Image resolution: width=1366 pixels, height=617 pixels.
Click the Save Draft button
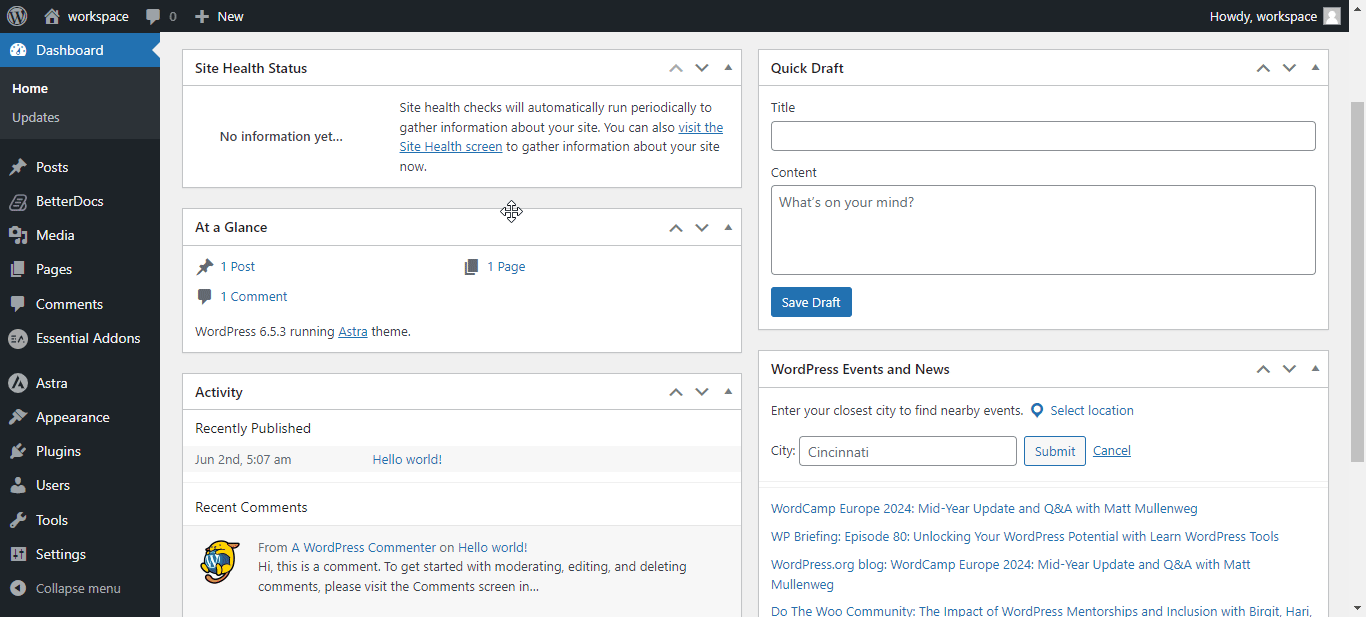[811, 301]
